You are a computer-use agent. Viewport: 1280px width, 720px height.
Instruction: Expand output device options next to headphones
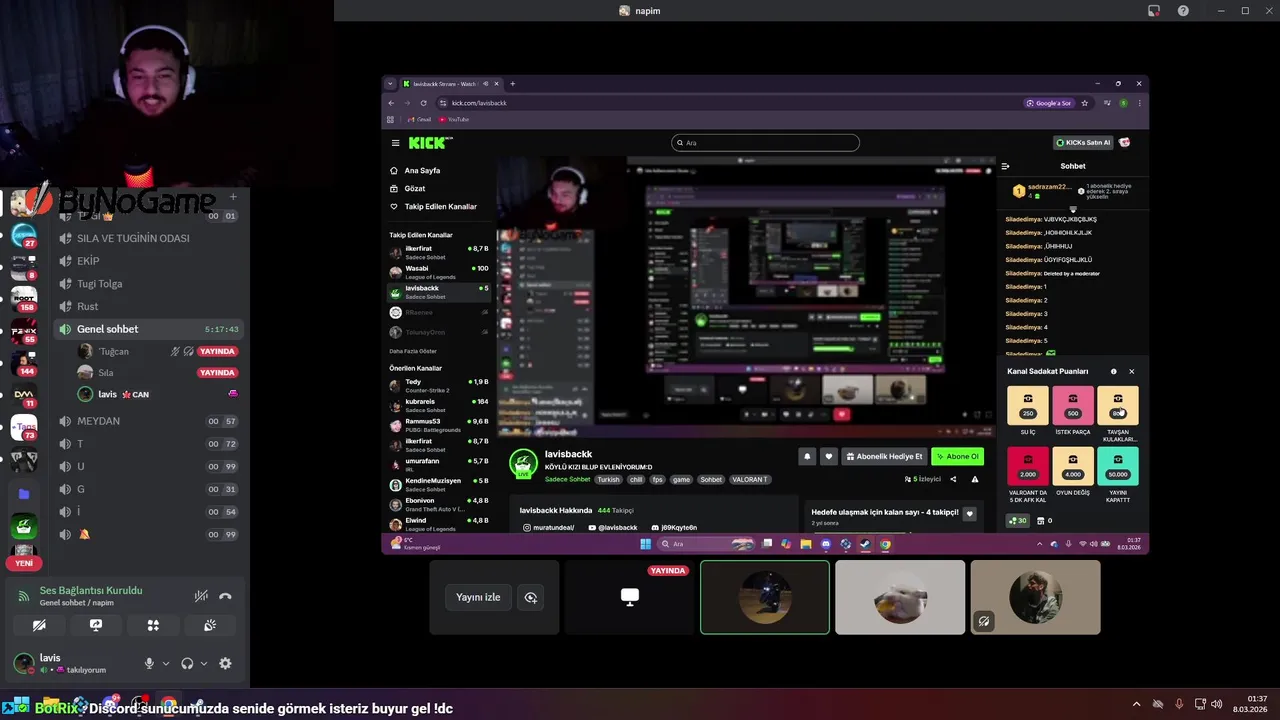pos(204,663)
